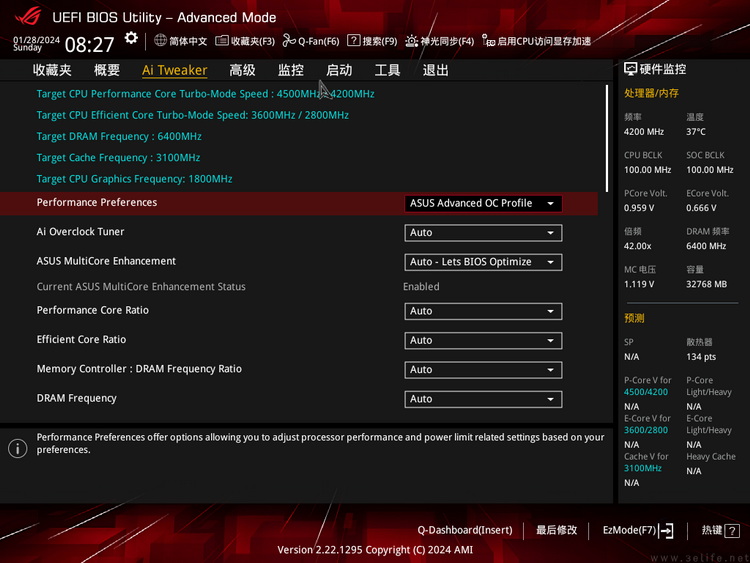Screen dimensions: 750x563
Task: Click 最后修改 button
Action: tap(556, 530)
